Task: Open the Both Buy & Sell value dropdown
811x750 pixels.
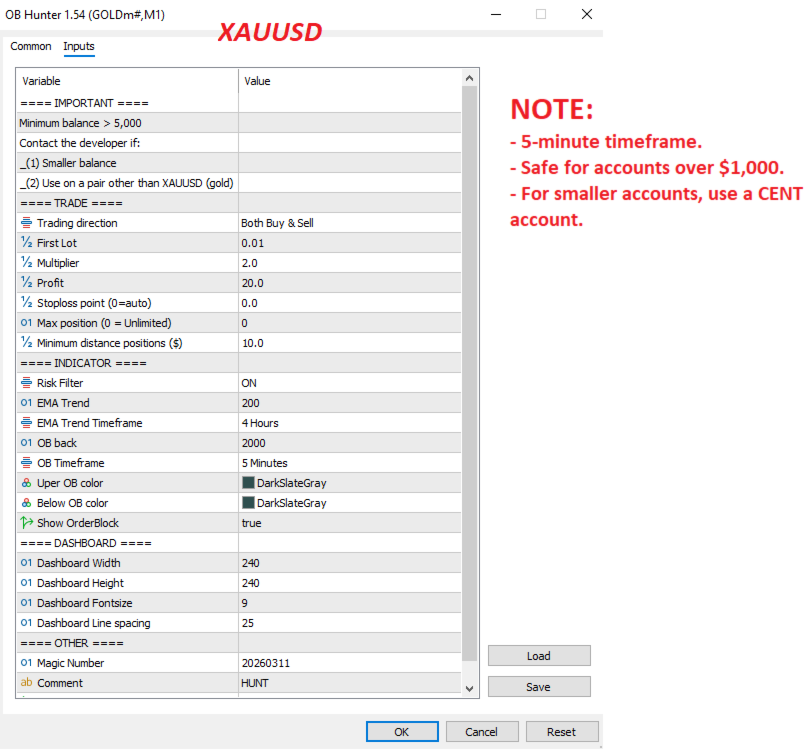Action: [350, 223]
